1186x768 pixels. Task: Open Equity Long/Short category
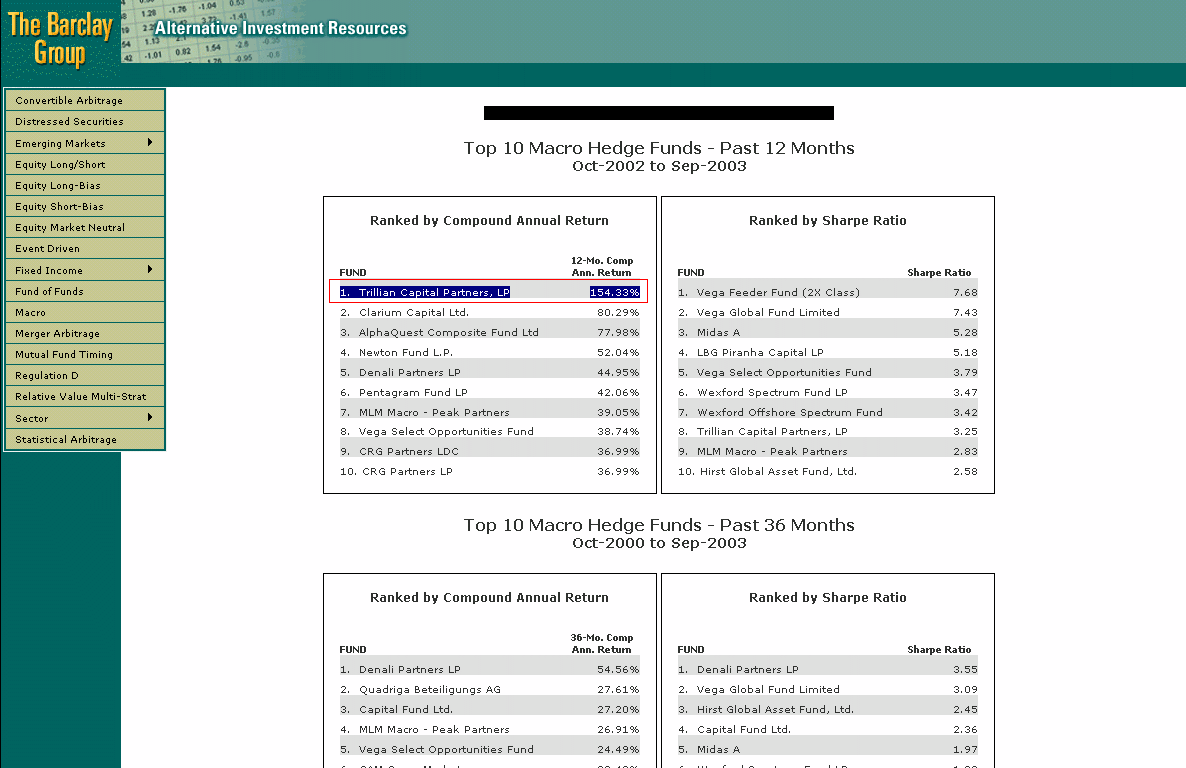point(85,164)
